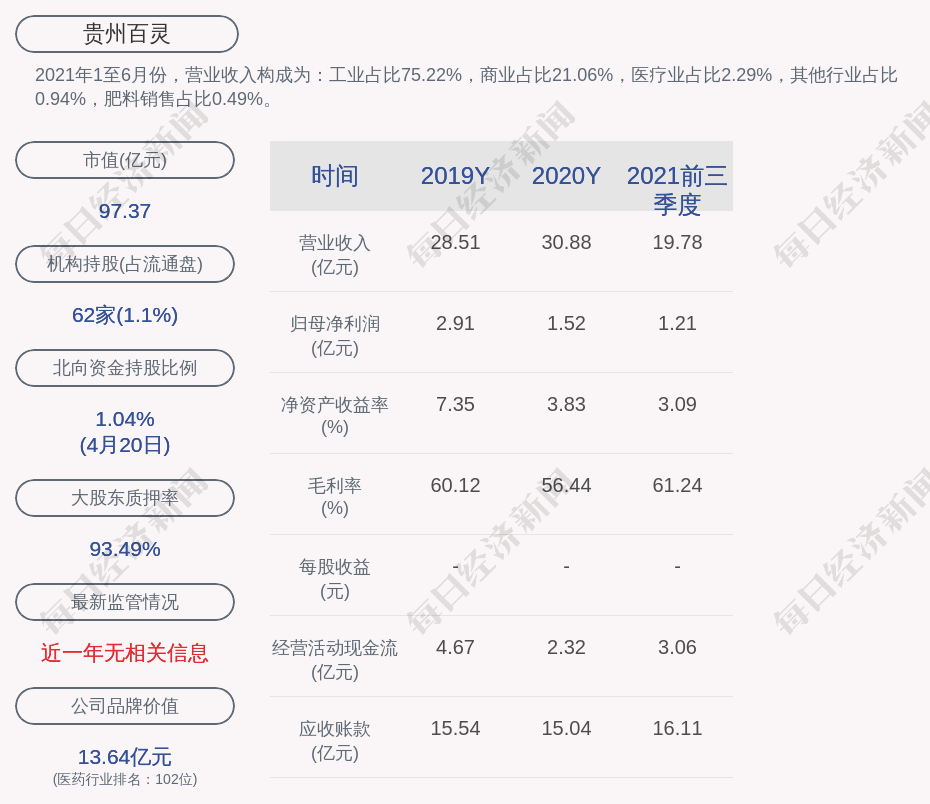Click the revenue composition summary paragraph
Viewport: 930px width, 804px height.
point(466,87)
